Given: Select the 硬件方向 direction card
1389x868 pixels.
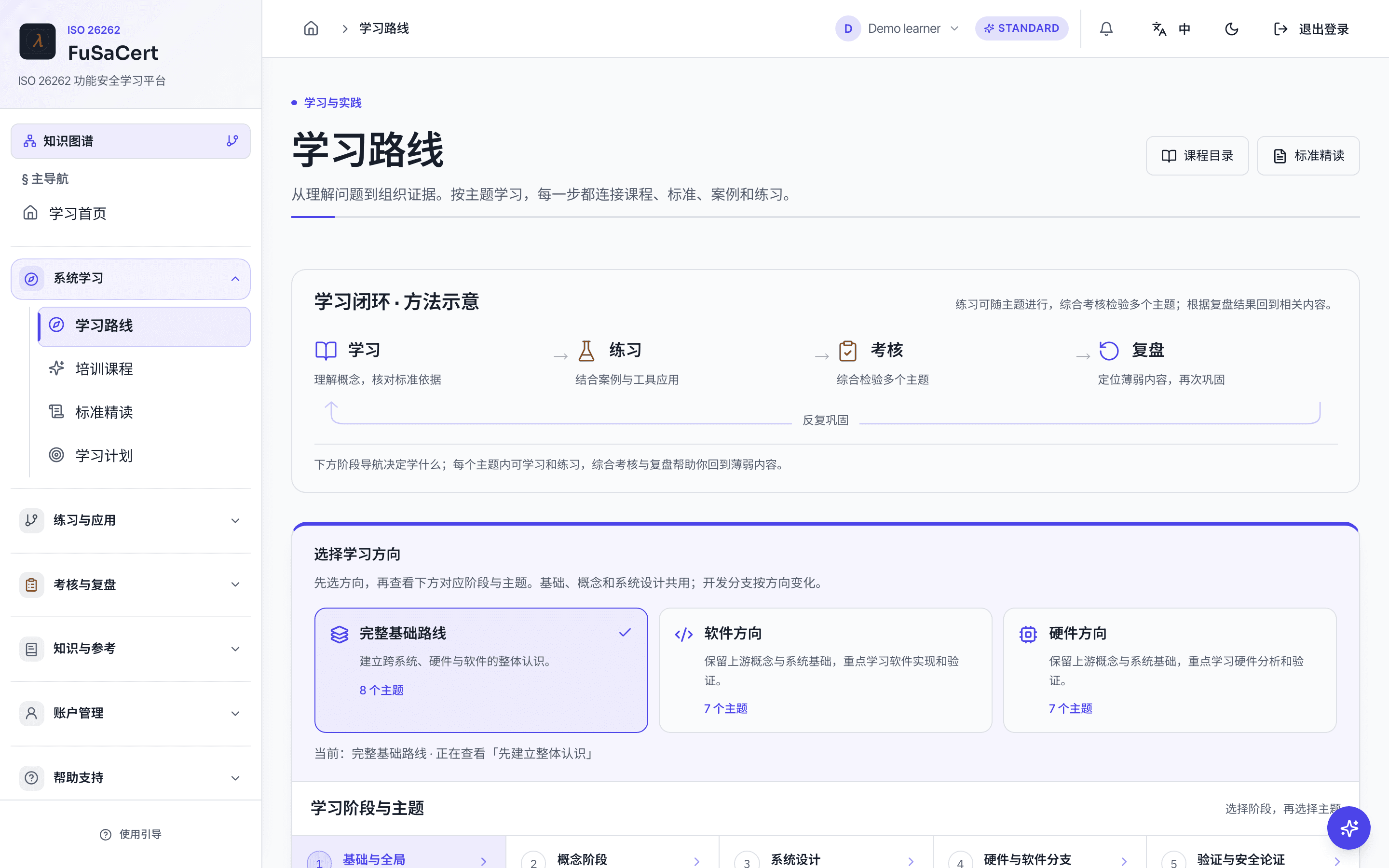Looking at the screenshot, I should (1169, 670).
